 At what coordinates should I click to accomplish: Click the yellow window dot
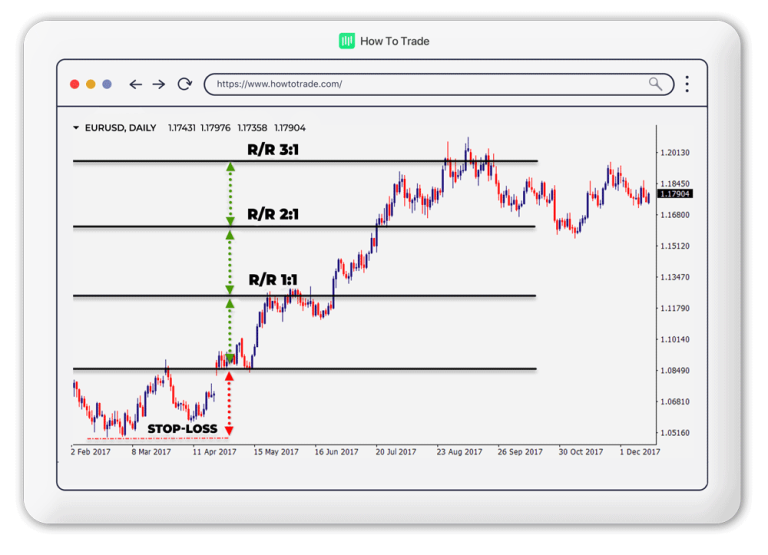click(x=91, y=84)
